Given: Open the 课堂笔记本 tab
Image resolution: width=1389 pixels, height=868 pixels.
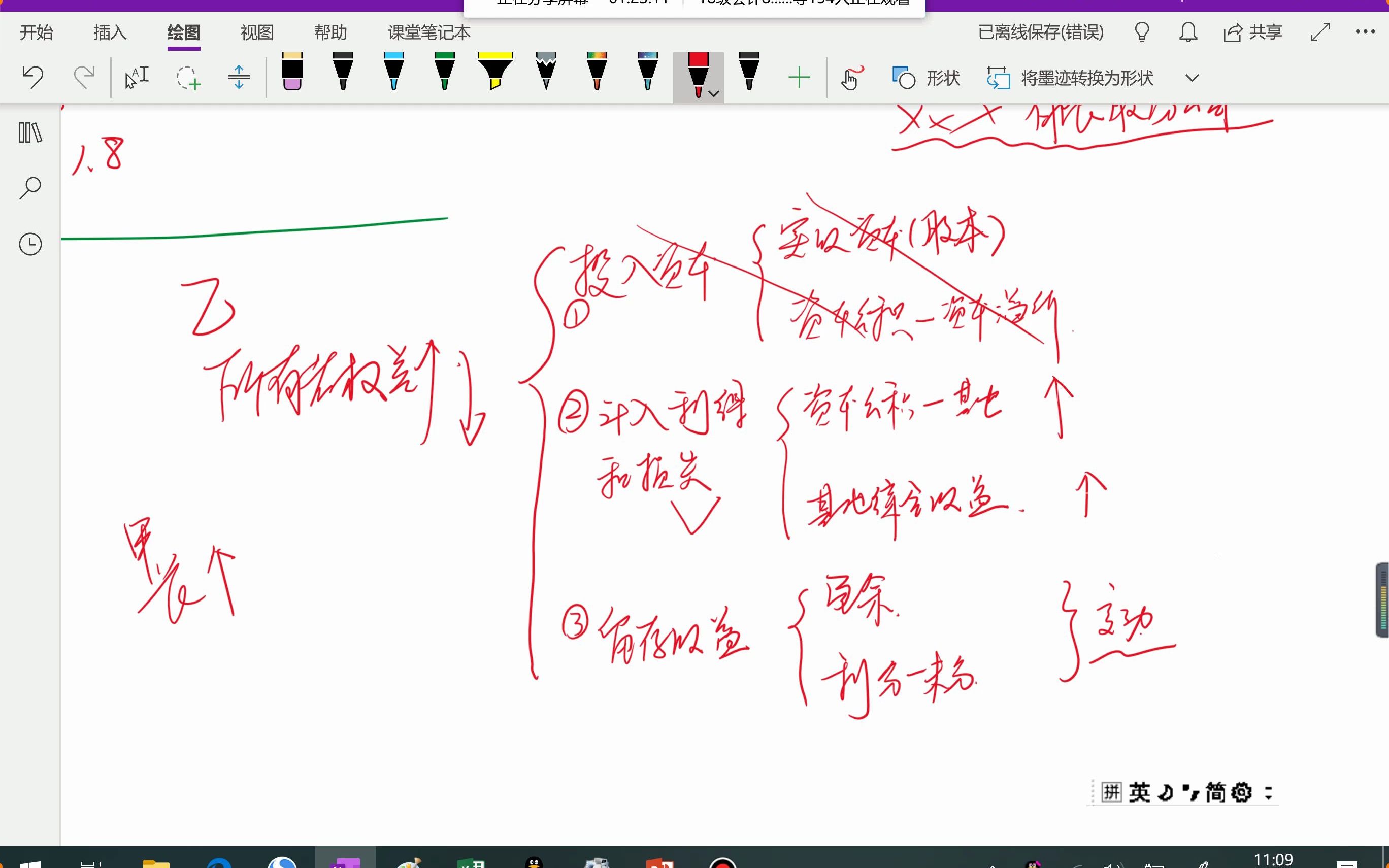Looking at the screenshot, I should point(429,32).
